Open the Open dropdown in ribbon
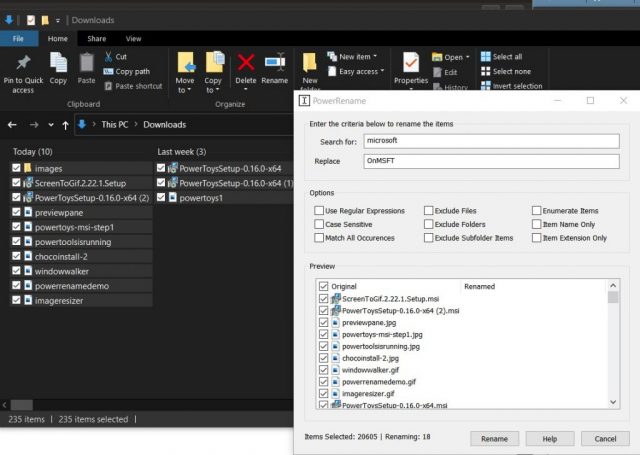The height and width of the screenshot is (455, 640). pyautogui.click(x=451, y=57)
